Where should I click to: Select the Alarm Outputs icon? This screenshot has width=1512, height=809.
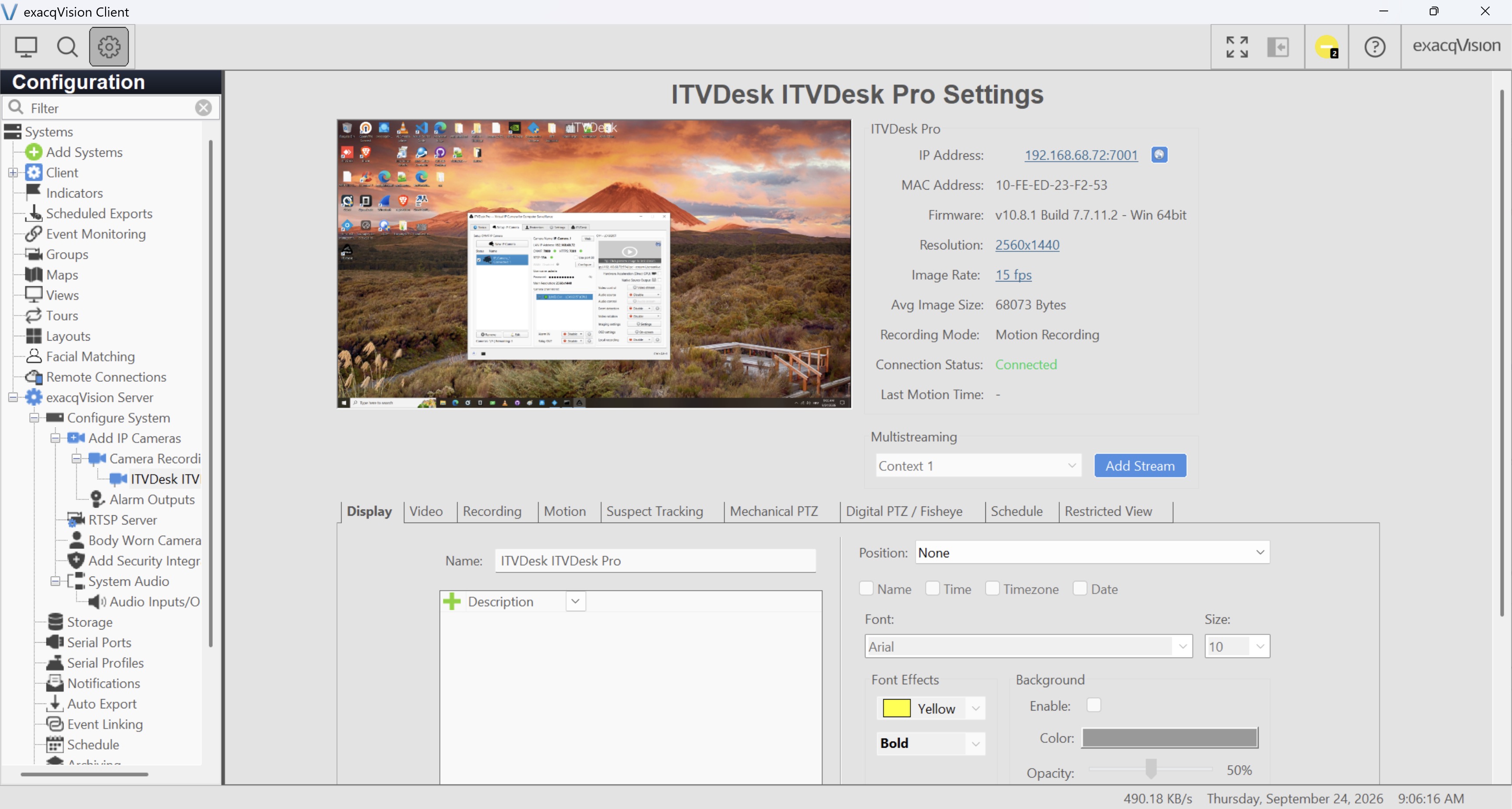tap(97, 499)
